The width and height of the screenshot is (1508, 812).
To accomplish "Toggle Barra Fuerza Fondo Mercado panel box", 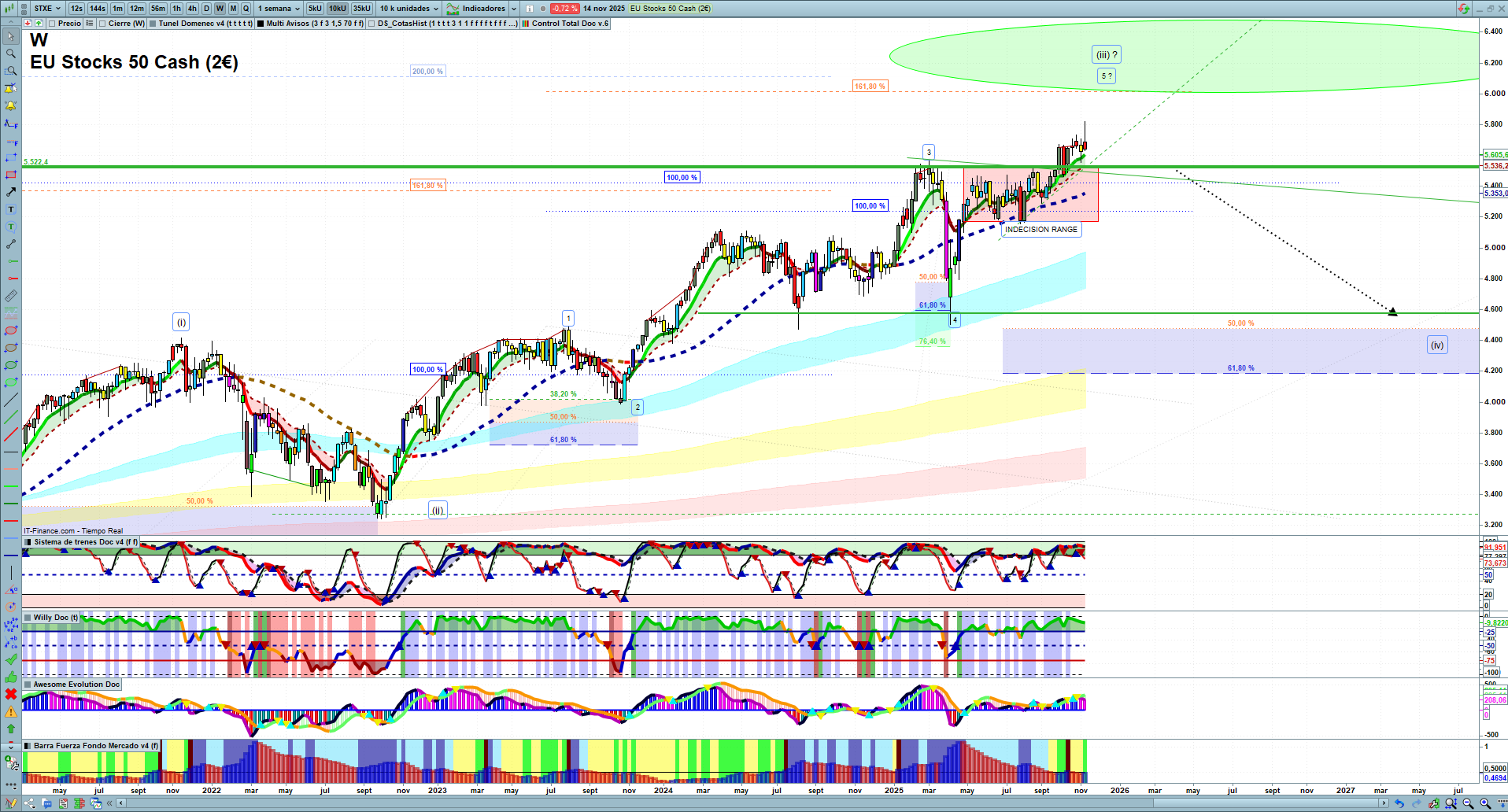I will point(28,746).
